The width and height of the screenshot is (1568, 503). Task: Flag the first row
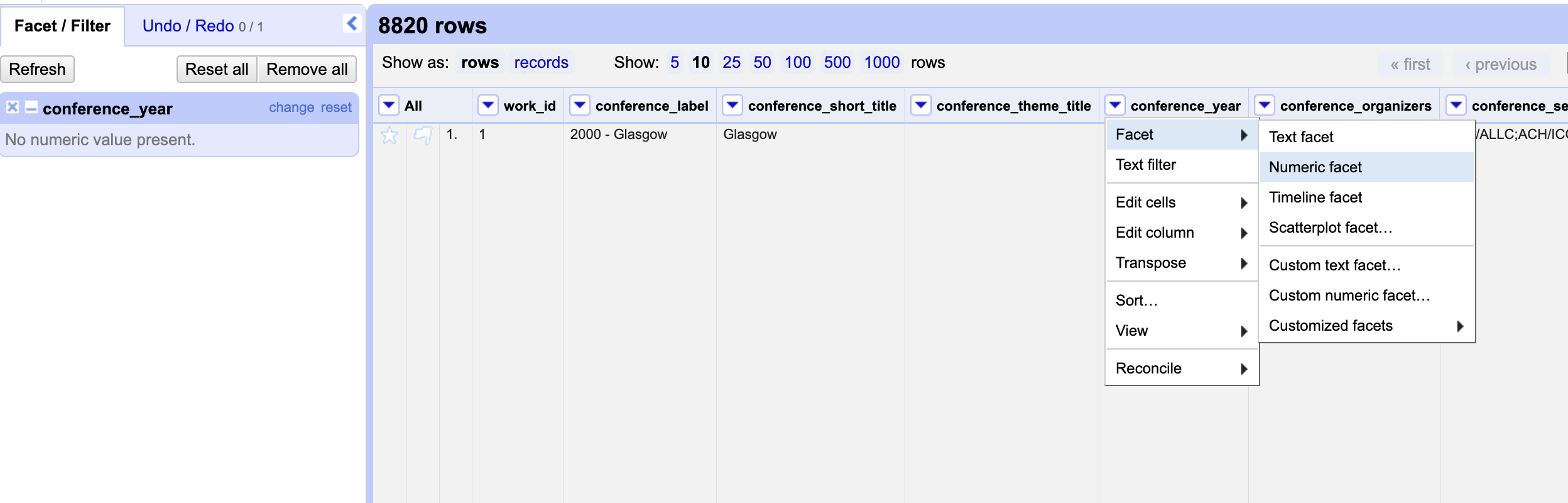coord(423,135)
